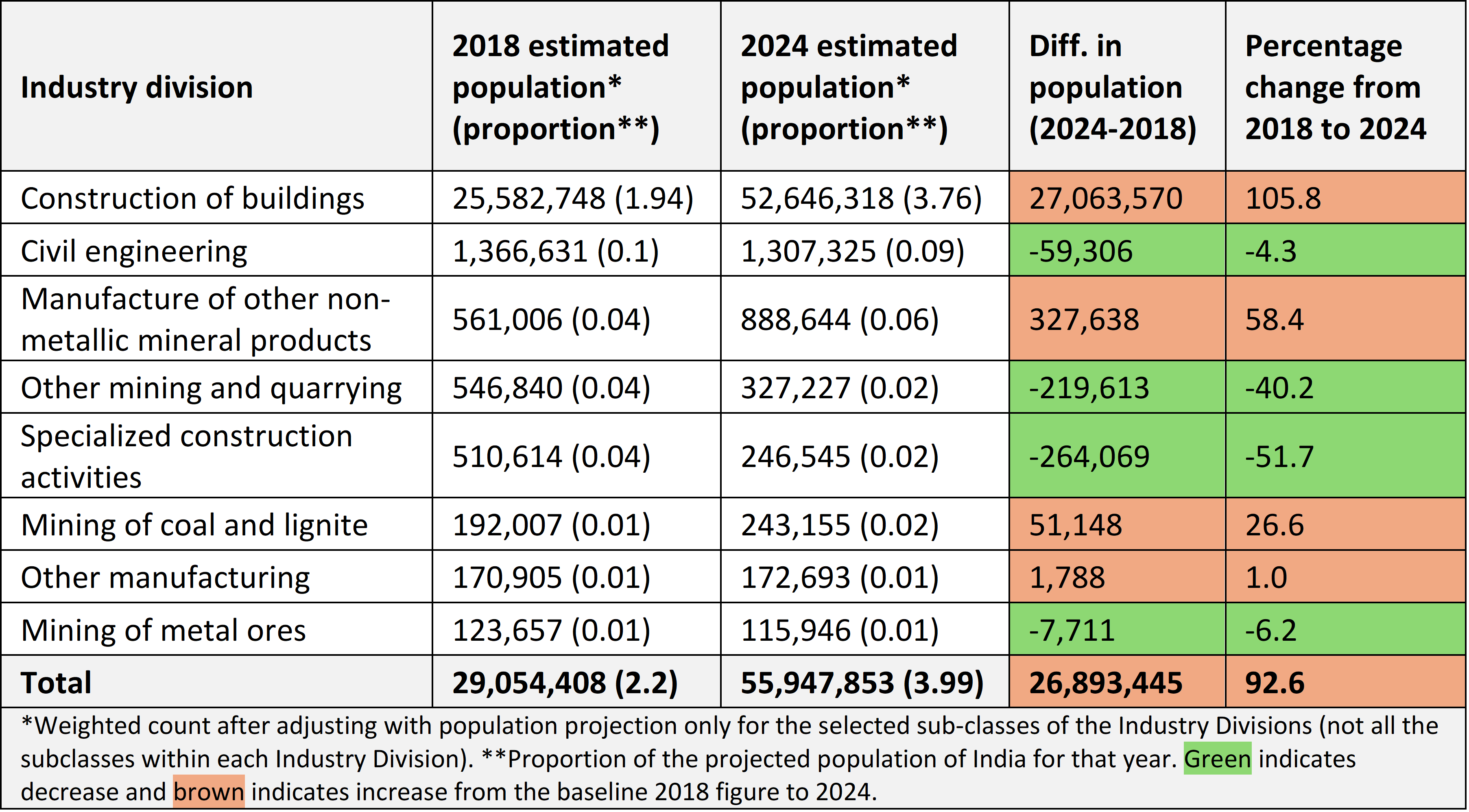Select the 'Mining of coal and lignite' cell

(194, 525)
